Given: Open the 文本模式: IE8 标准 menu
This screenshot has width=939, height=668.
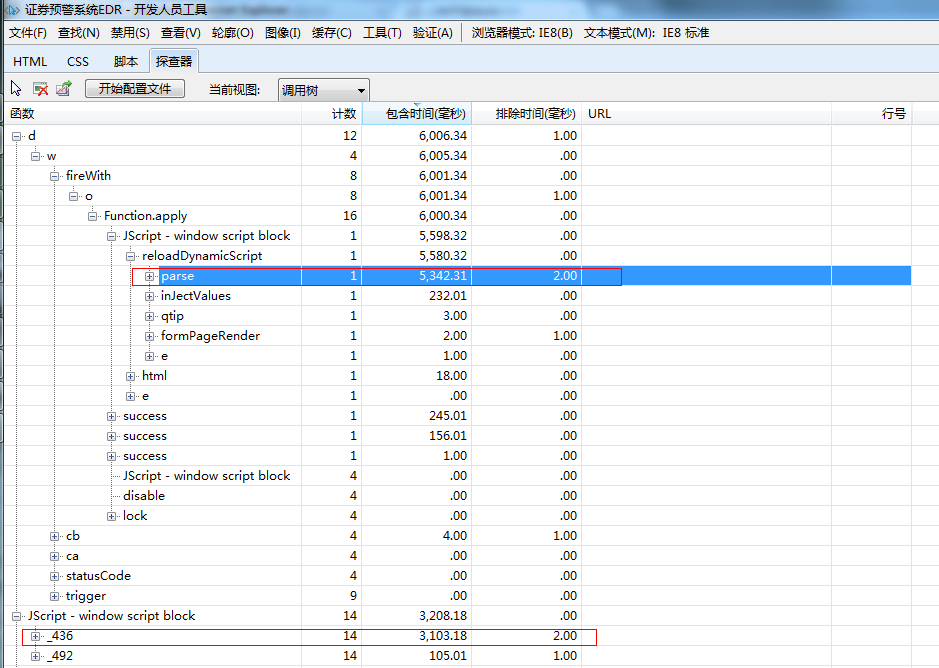Looking at the screenshot, I should point(646,33).
